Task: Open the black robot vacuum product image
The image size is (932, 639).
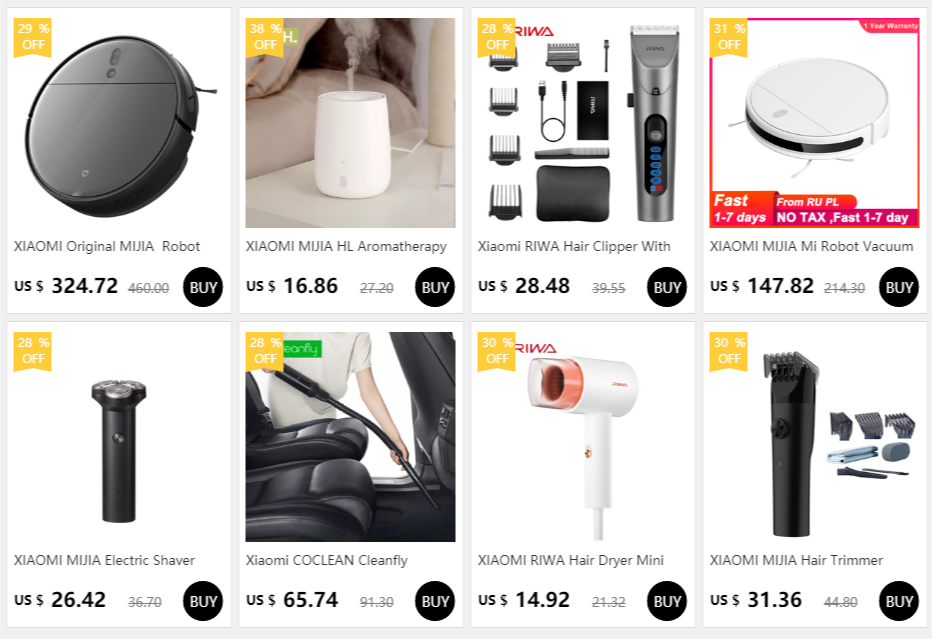Action: [118, 122]
